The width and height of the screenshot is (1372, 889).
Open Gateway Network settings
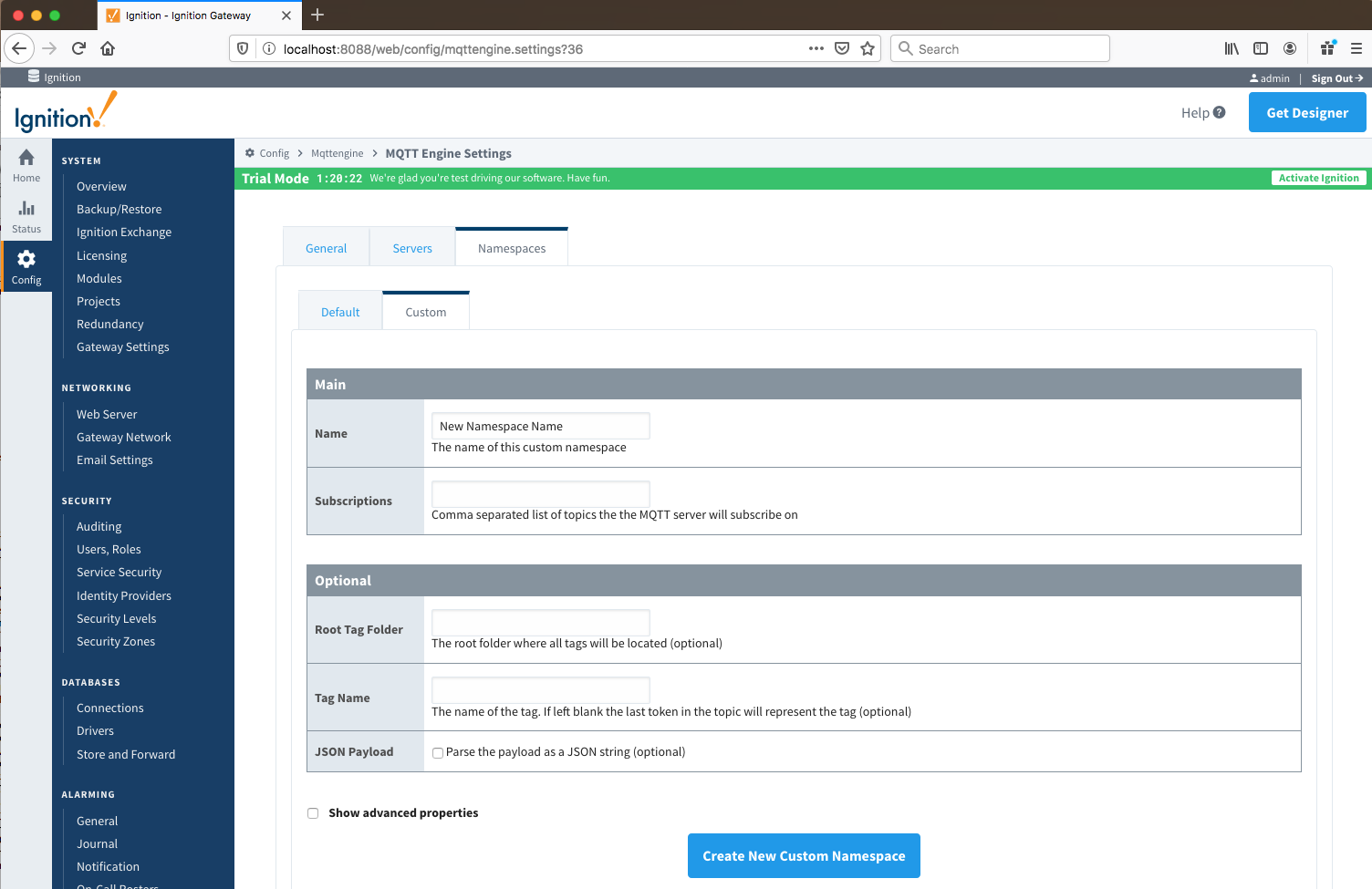tap(123, 437)
